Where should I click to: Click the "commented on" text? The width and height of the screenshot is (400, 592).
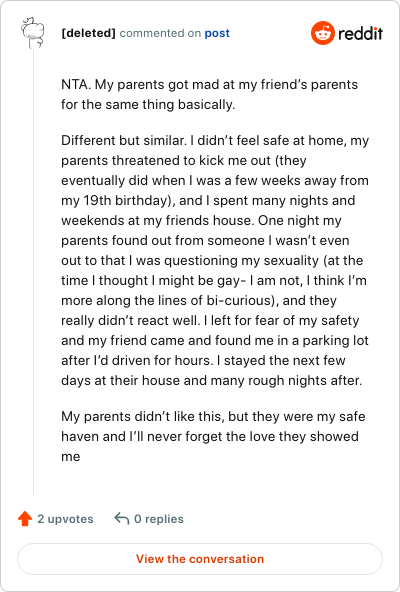[160, 33]
